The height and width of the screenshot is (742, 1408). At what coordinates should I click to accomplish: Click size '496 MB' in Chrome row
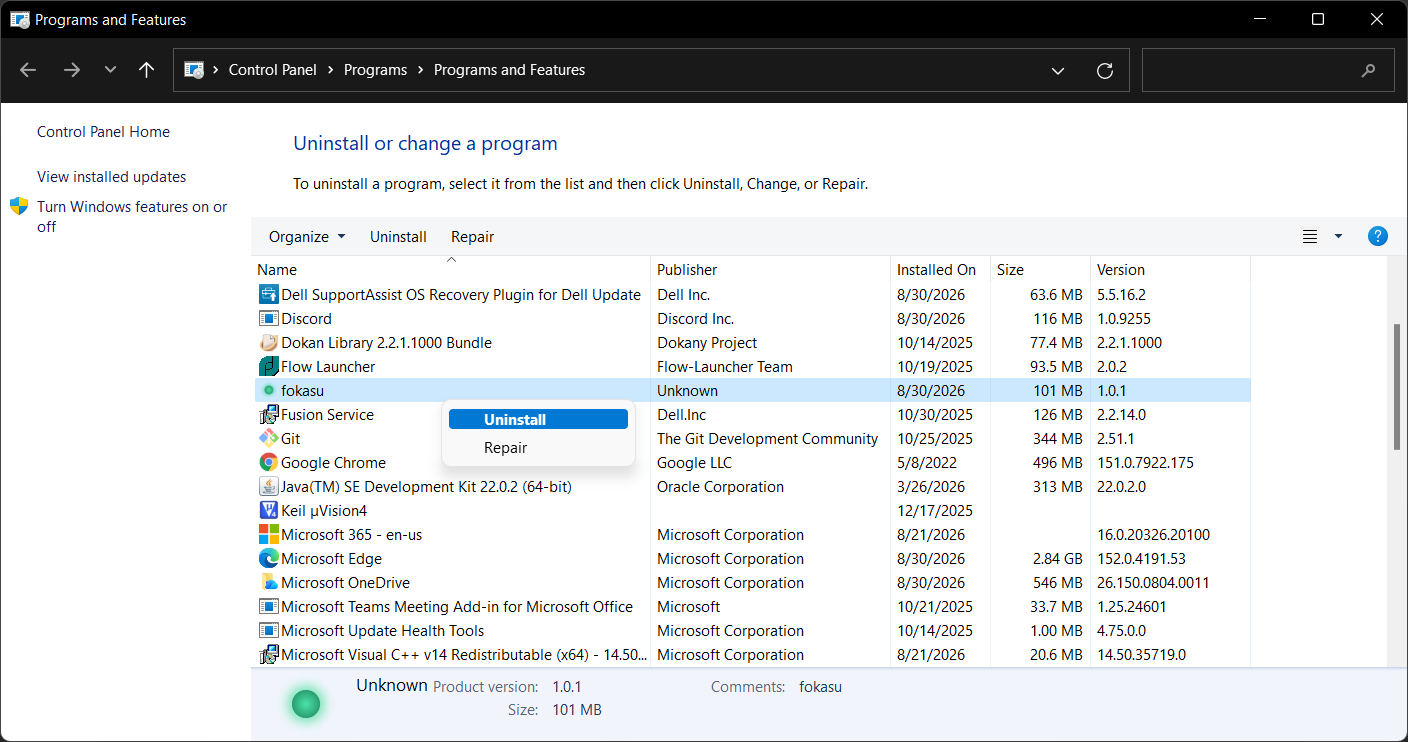pyautogui.click(x=1058, y=463)
